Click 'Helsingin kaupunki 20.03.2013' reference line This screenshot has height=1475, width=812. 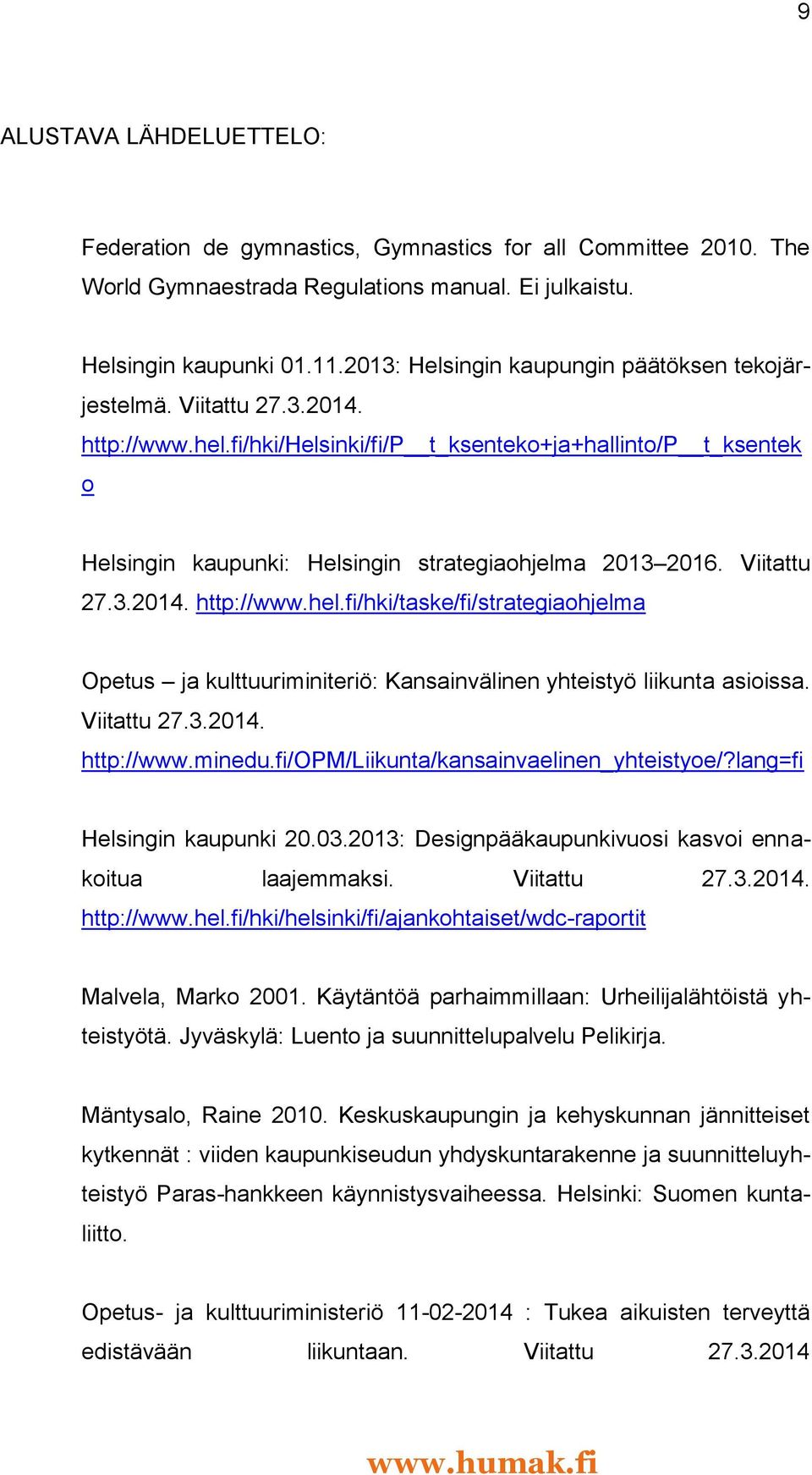click(446, 839)
